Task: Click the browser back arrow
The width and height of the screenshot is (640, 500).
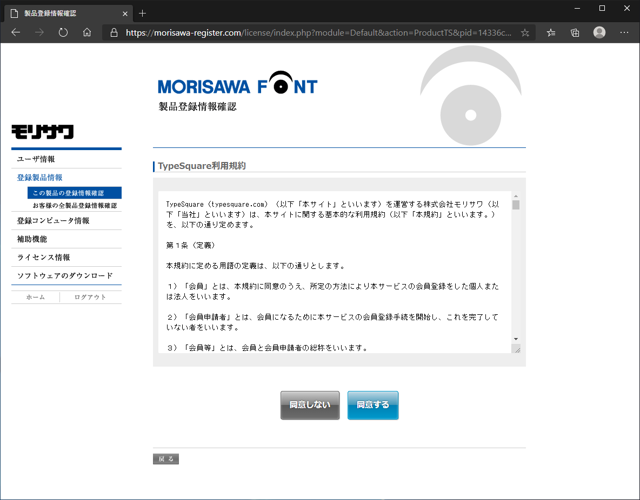Action: (16, 33)
